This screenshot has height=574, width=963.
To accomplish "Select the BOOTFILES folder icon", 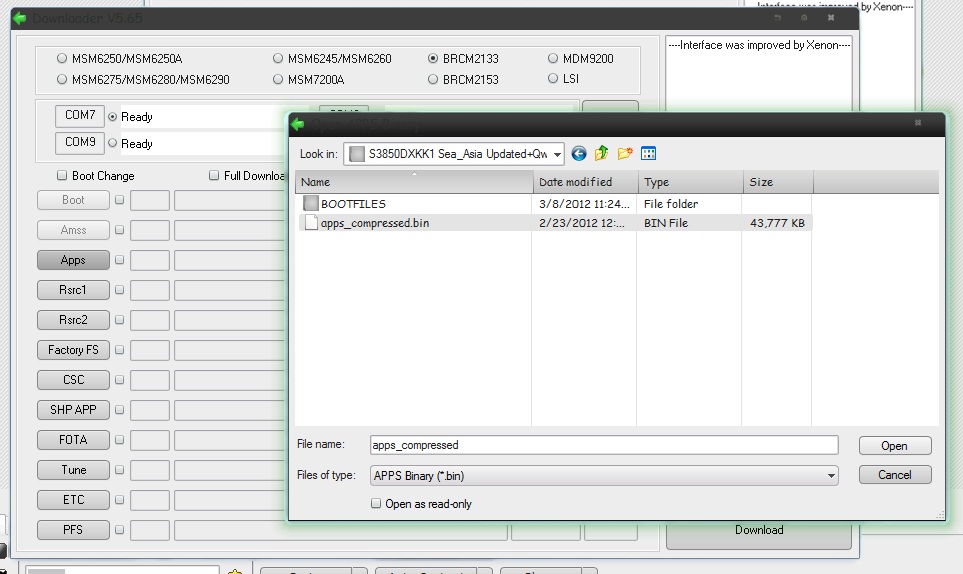I will [310, 204].
